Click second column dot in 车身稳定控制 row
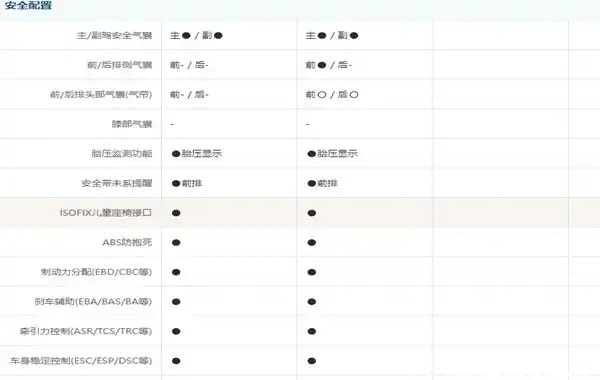This screenshot has width=600, height=380. point(311,361)
